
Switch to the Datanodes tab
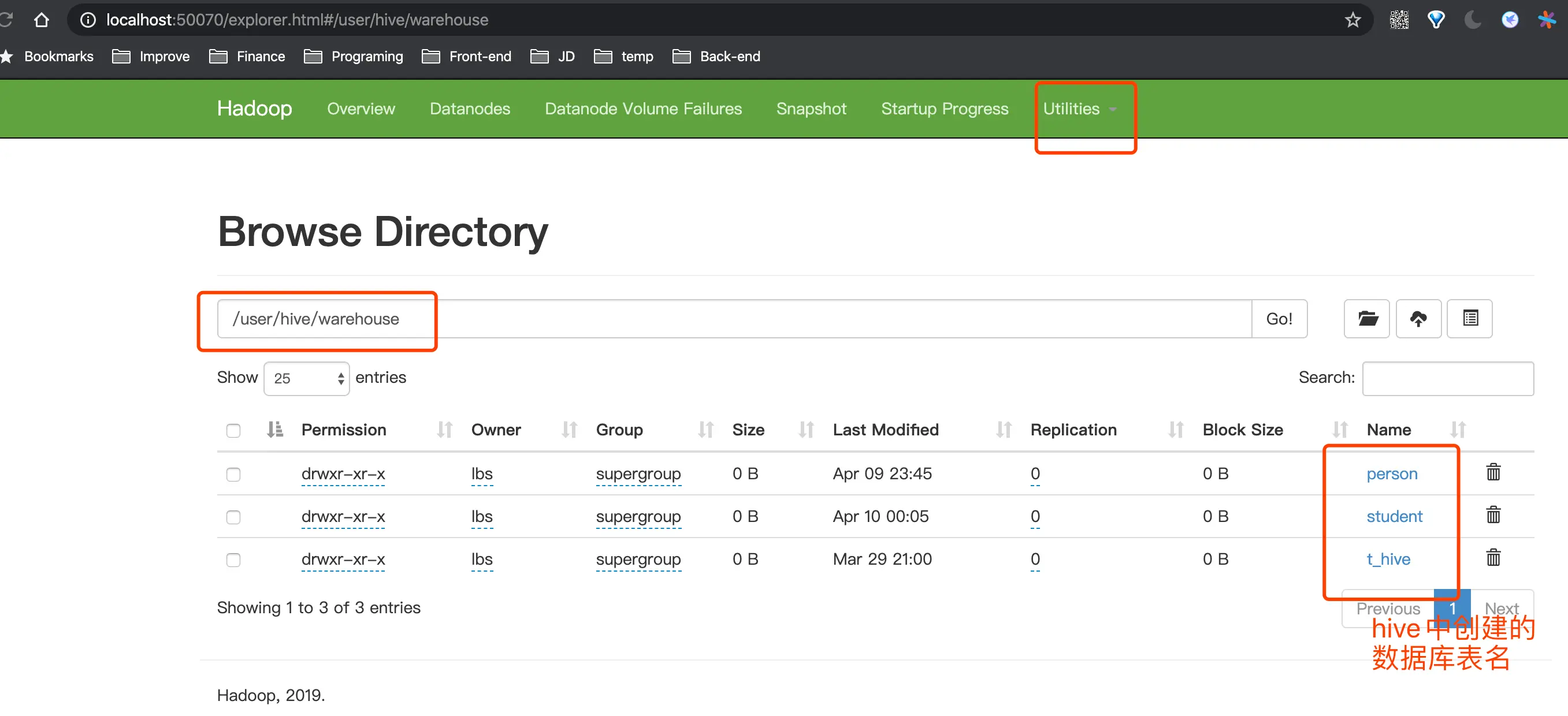tap(469, 109)
